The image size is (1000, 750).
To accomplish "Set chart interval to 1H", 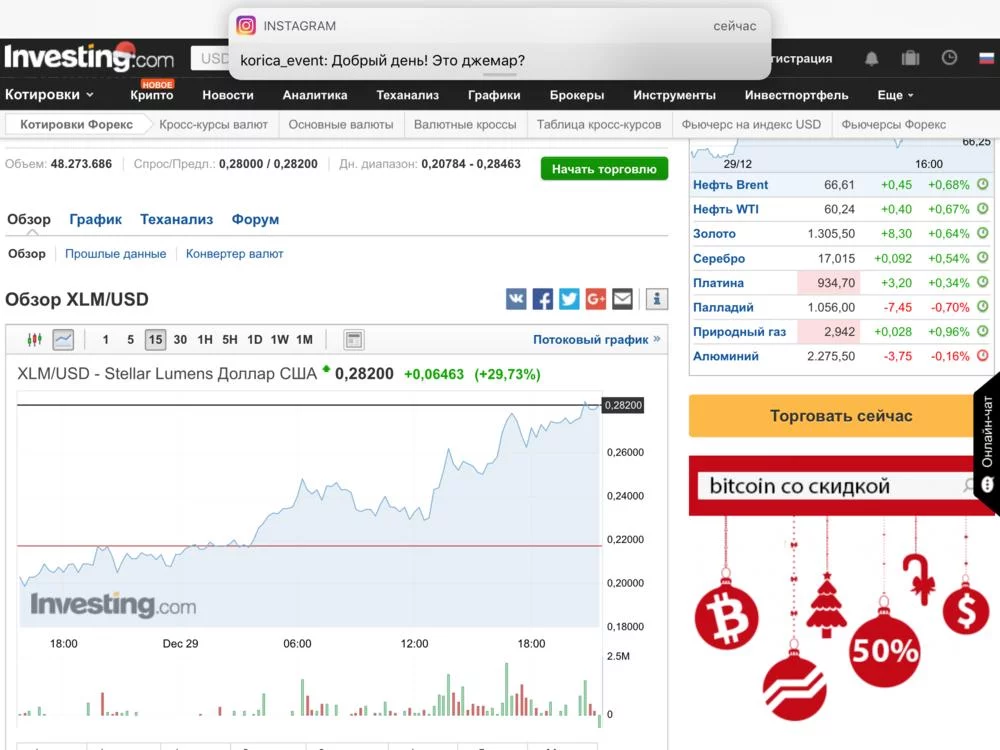I will coord(205,339).
